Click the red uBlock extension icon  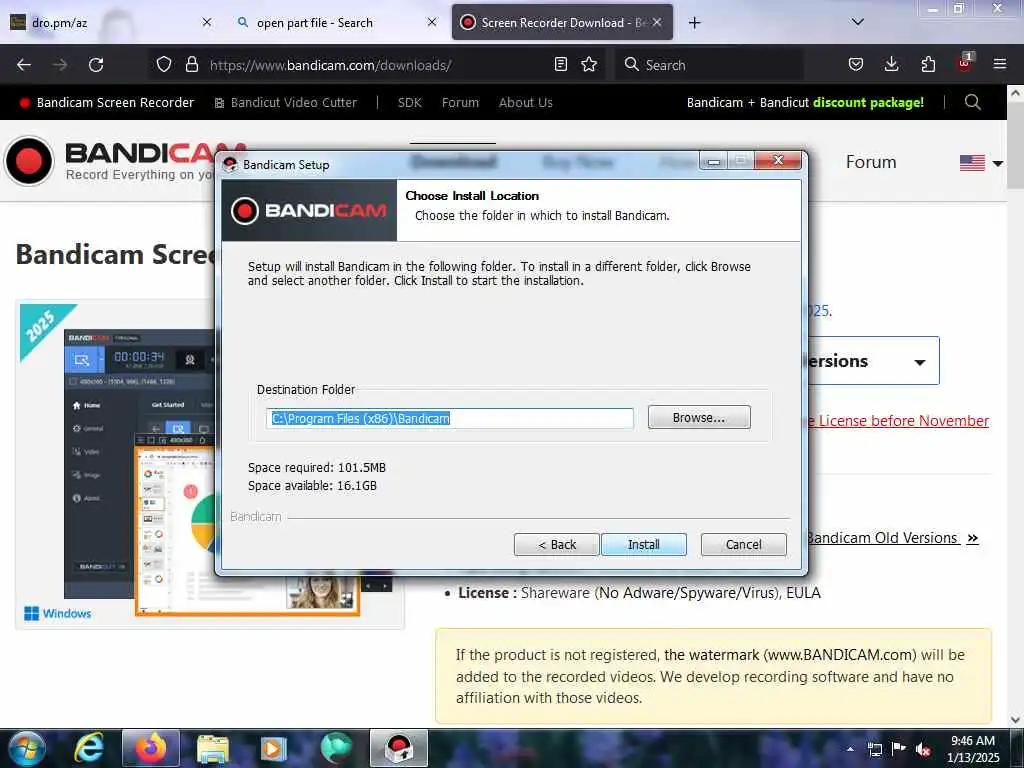965,63
